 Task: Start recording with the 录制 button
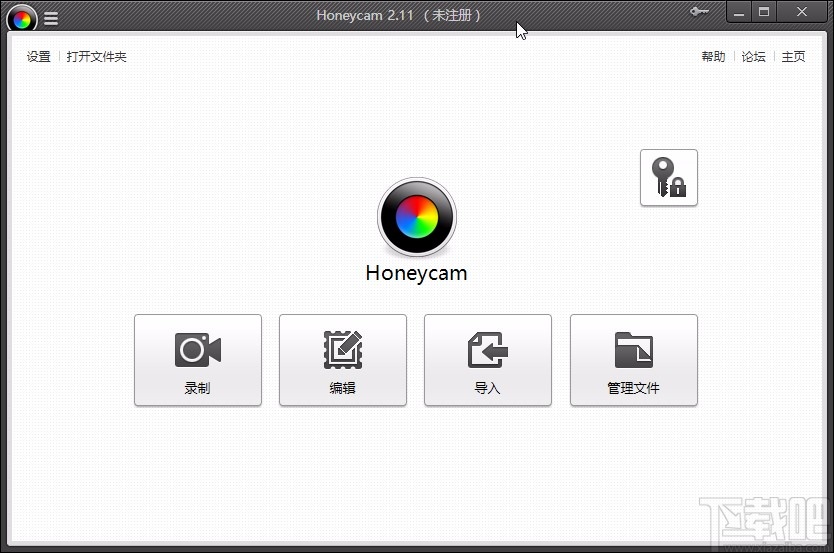coord(198,360)
